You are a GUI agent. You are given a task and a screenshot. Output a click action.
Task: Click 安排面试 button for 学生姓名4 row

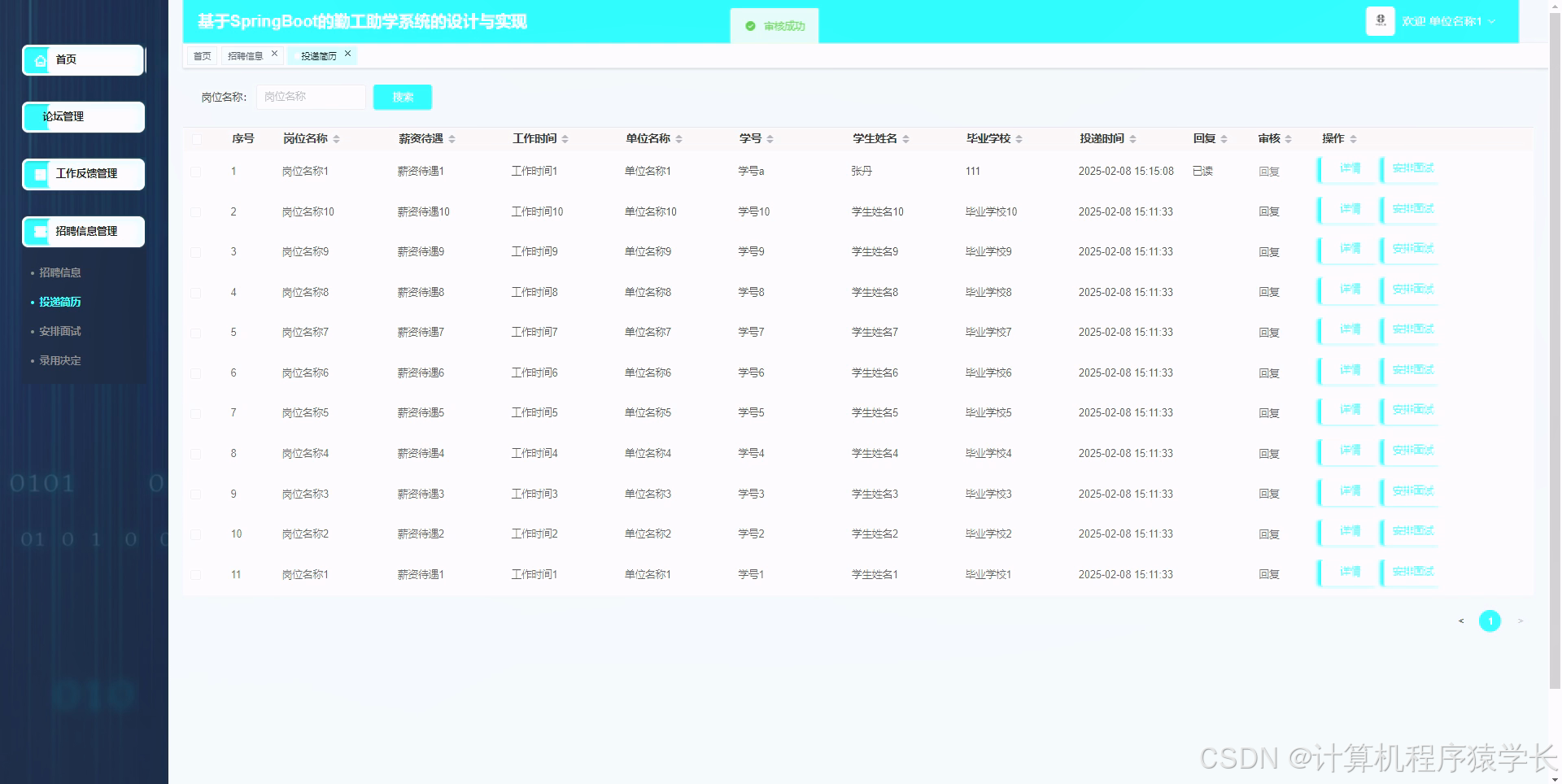1410,451
